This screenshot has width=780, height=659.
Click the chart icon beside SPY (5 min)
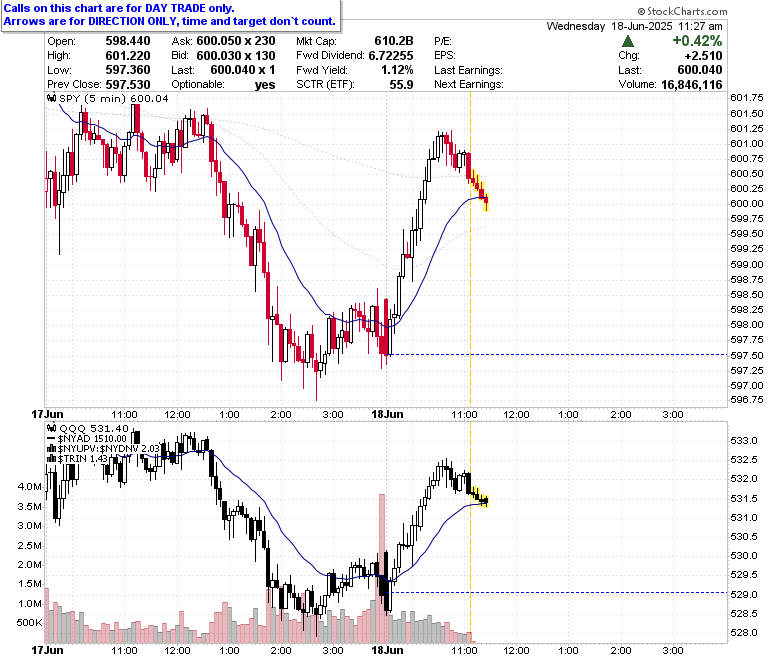(52, 98)
